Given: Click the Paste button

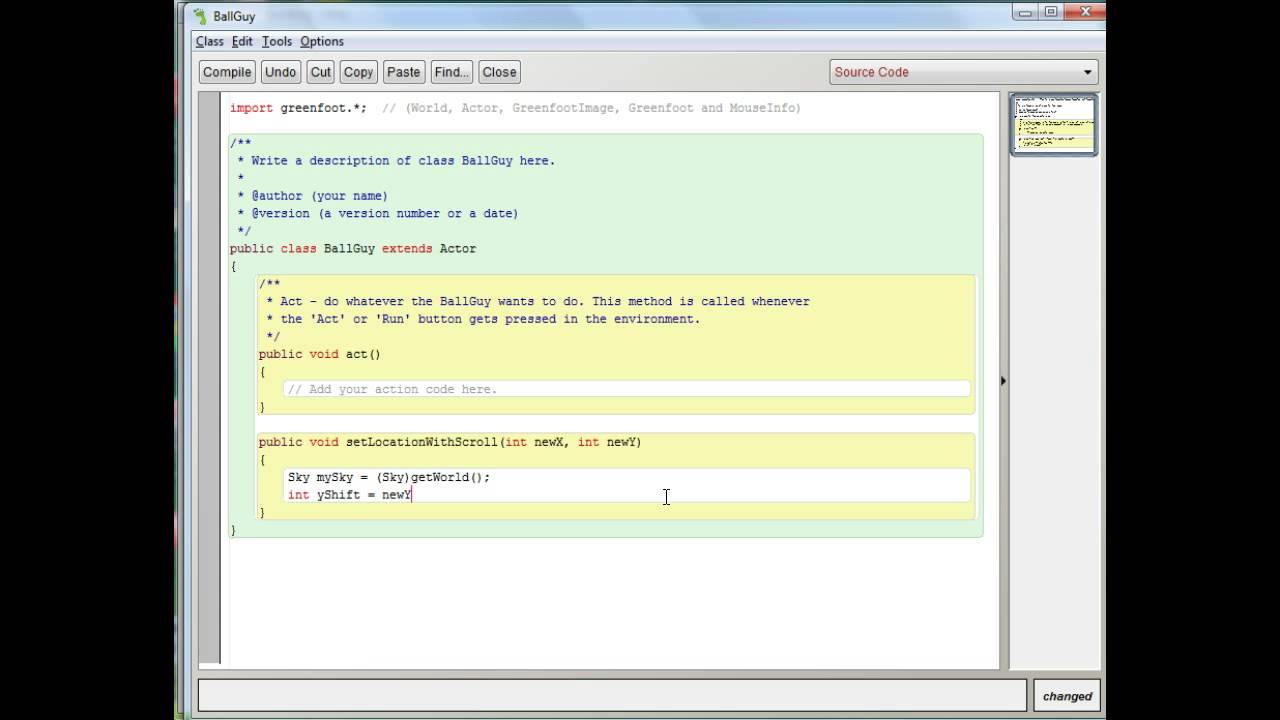Looking at the screenshot, I should coord(403,72).
